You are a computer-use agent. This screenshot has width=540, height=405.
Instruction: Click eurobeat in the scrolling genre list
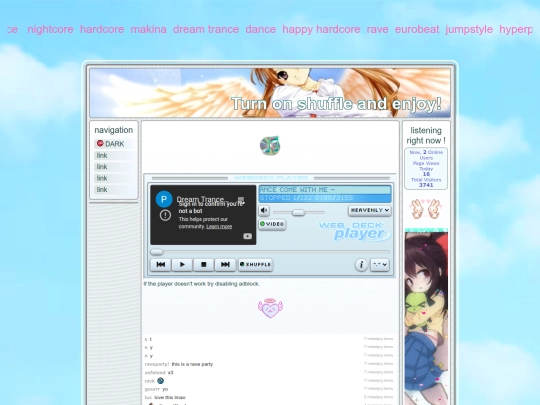coord(417,29)
